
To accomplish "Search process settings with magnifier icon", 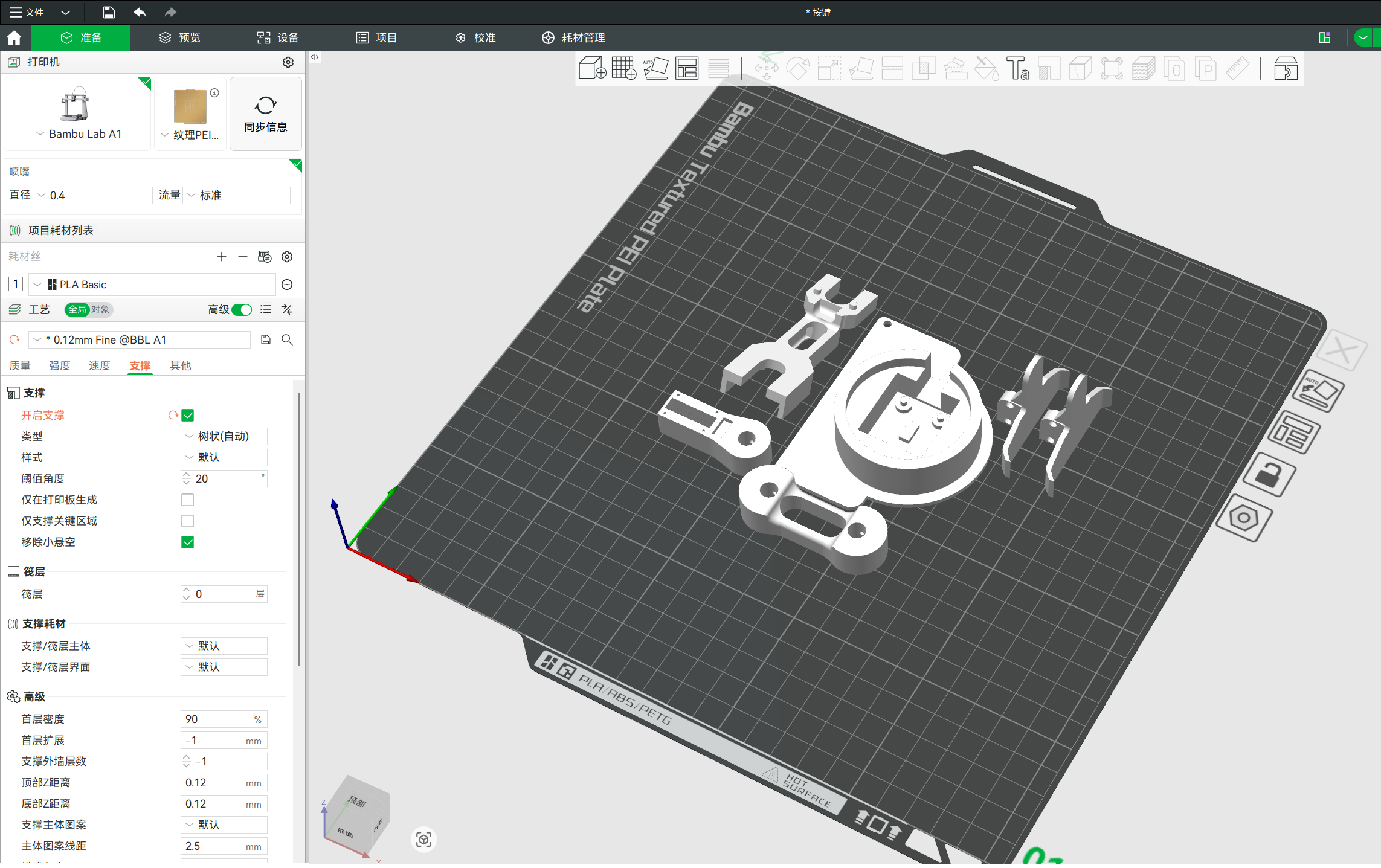I will (x=288, y=340).
